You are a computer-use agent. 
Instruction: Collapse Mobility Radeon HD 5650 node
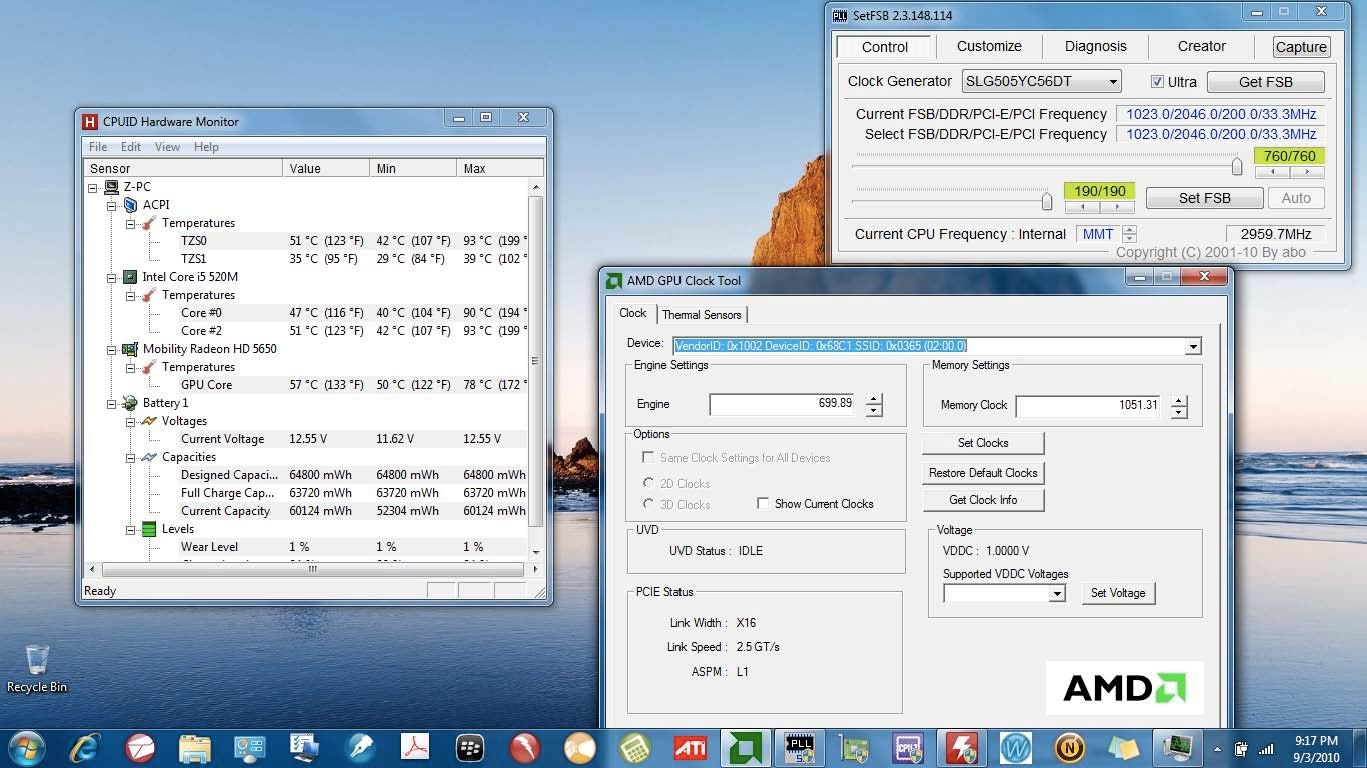(113, 349)
